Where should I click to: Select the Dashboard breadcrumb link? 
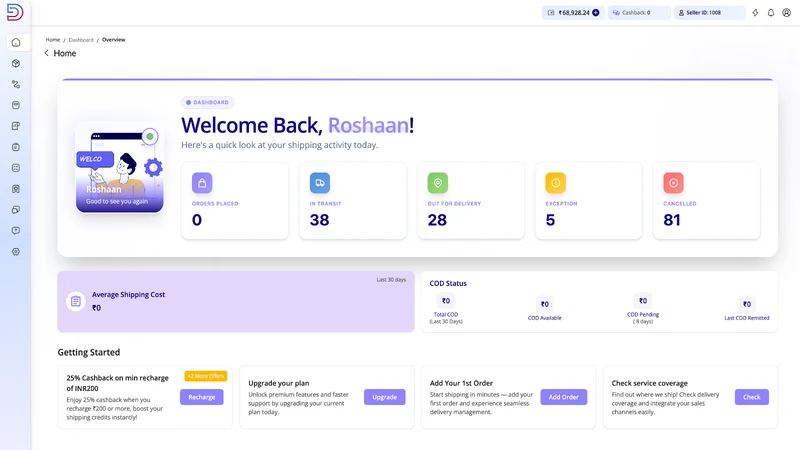point(81,40)
